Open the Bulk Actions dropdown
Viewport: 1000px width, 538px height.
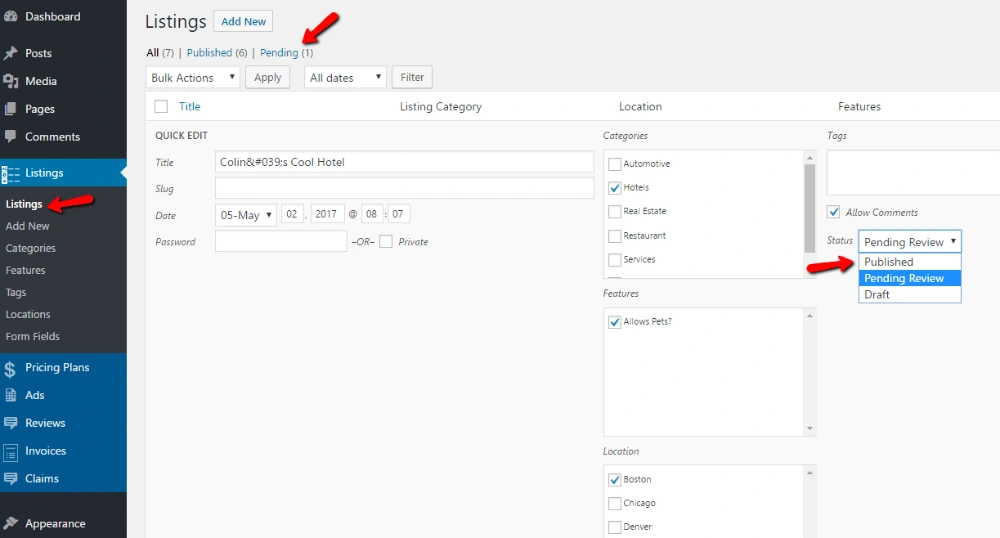point(193,77)
